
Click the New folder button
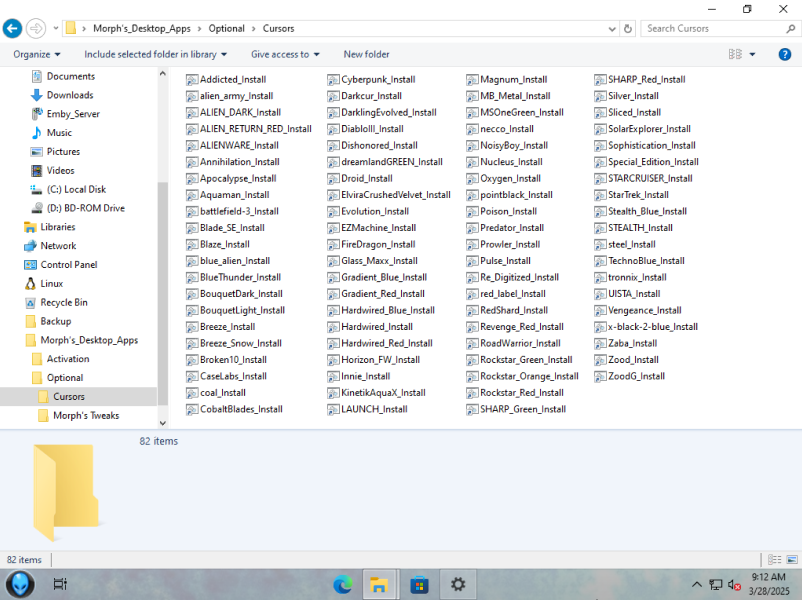click(366, 54)
